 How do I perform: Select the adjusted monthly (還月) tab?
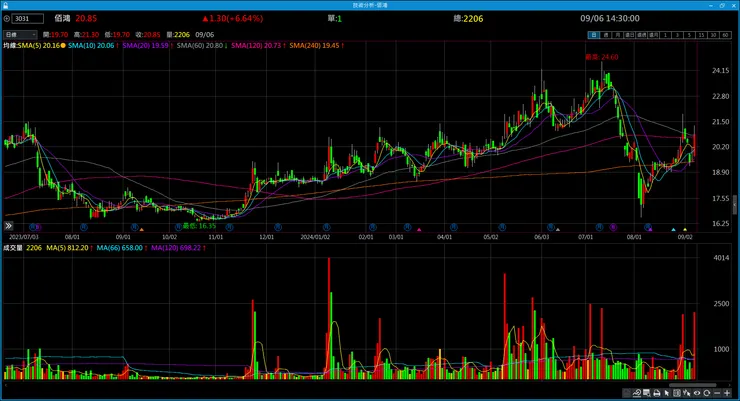[654, 35]
